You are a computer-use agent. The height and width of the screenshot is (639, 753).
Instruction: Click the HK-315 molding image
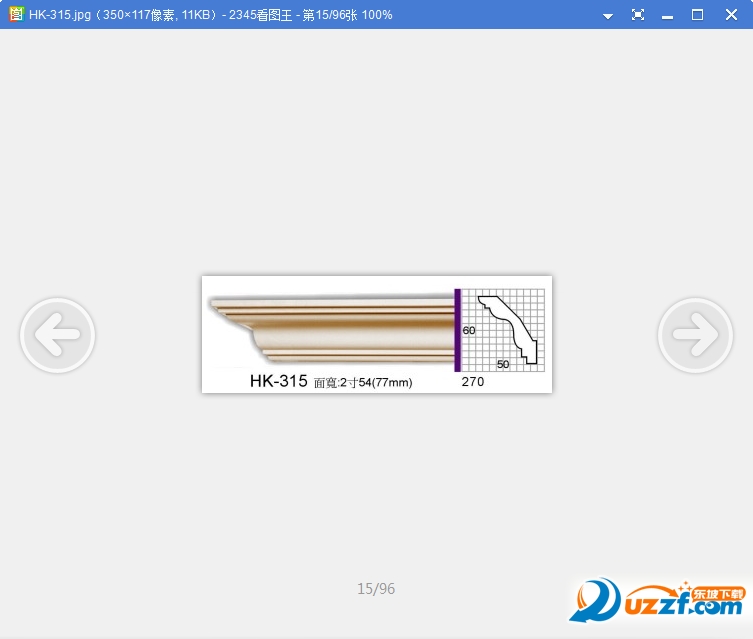point(377,334)
